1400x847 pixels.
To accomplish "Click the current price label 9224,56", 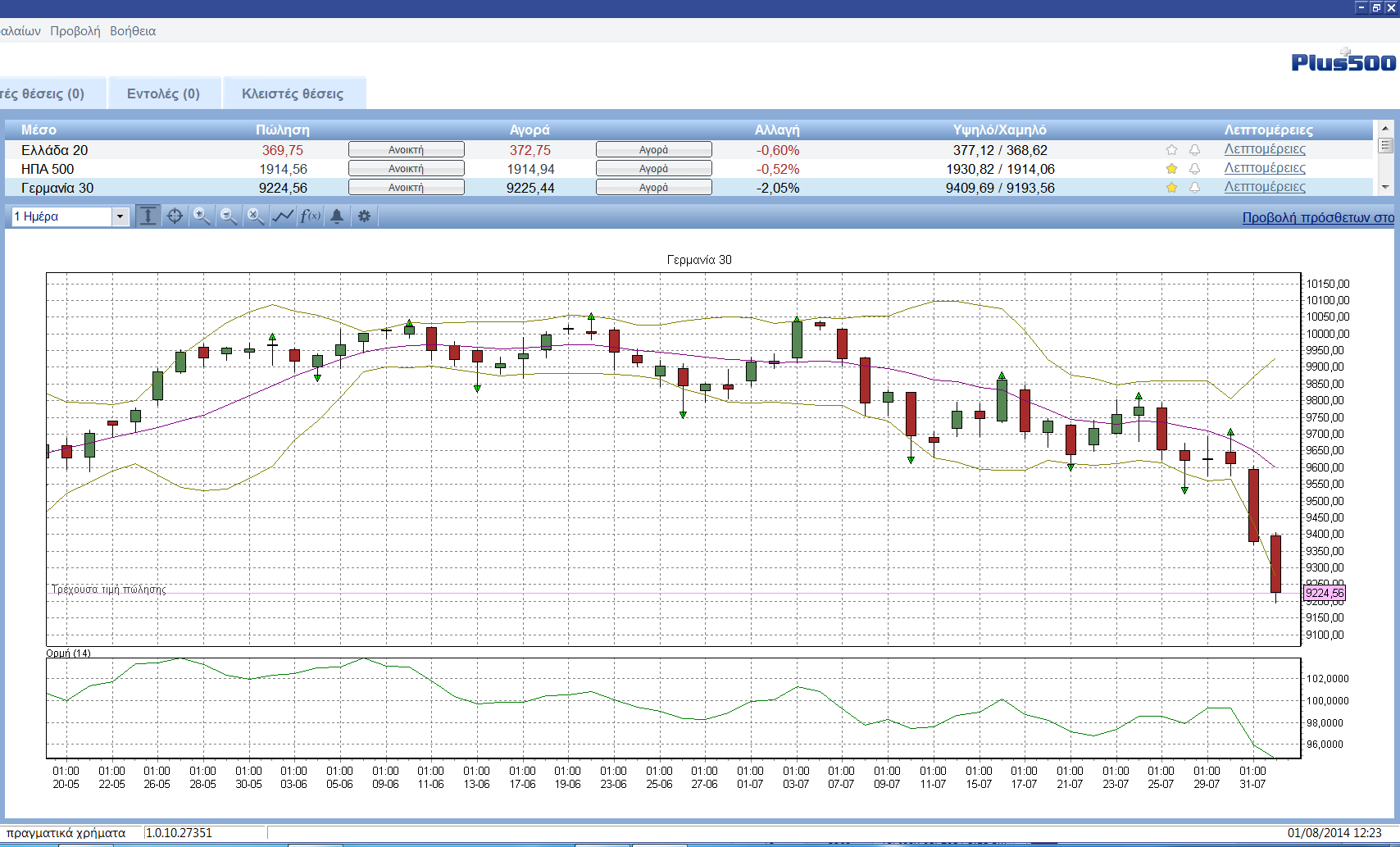I will [x=1325, y=593].
